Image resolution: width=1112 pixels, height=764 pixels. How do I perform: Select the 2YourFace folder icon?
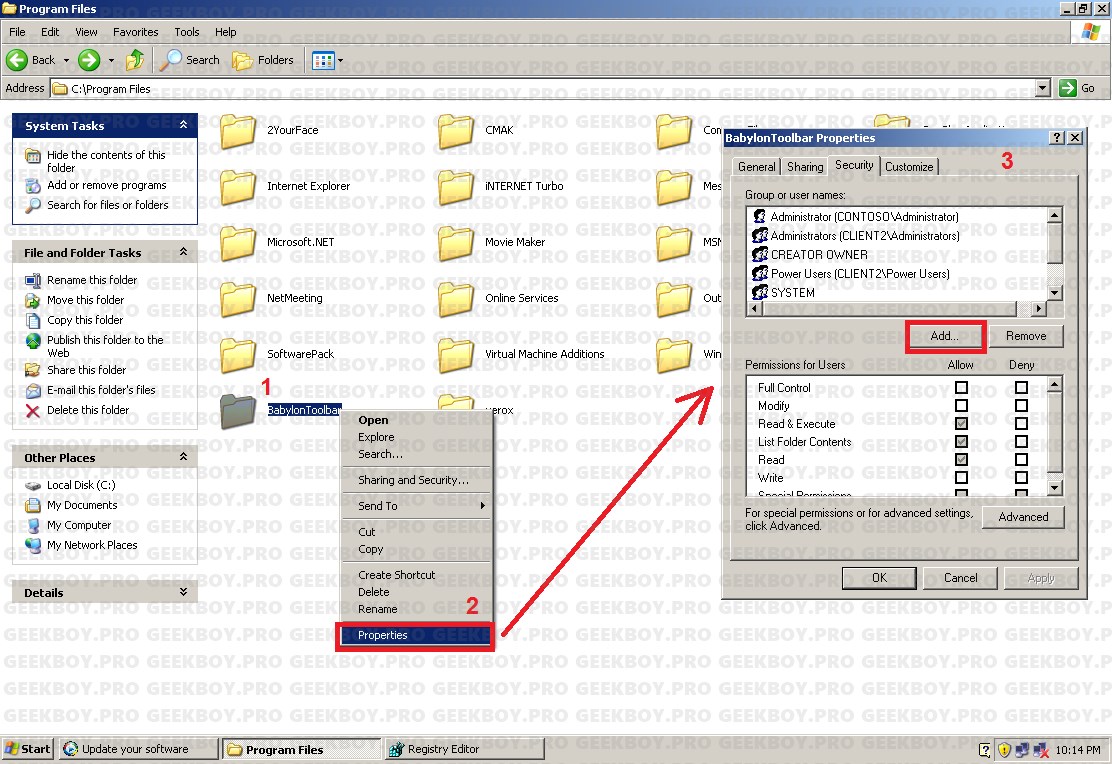(x=238, y=131)
